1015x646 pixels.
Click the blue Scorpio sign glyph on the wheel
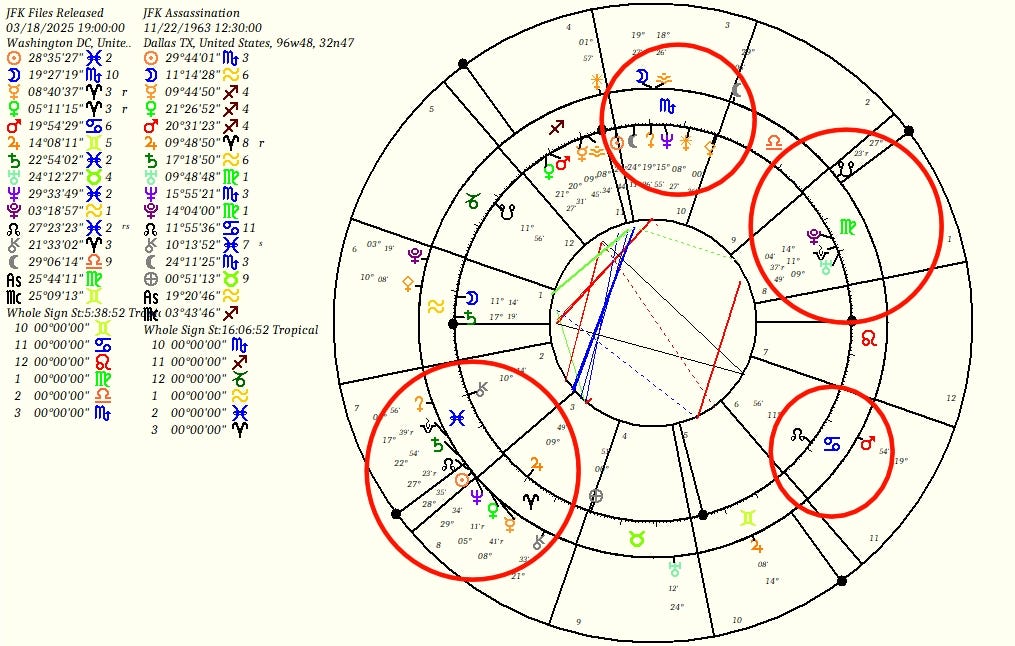667,105
